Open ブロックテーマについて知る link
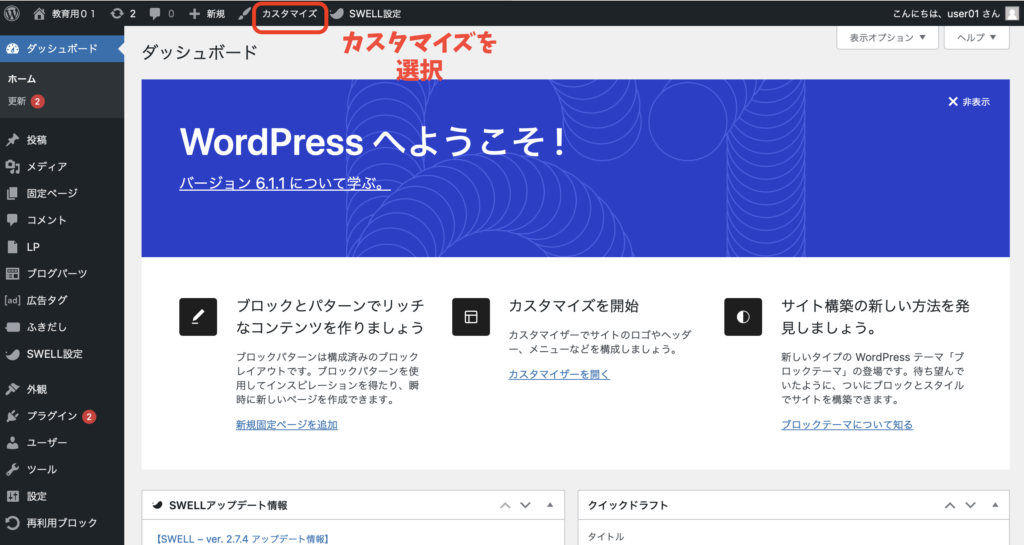 click(x=847, y=425)
